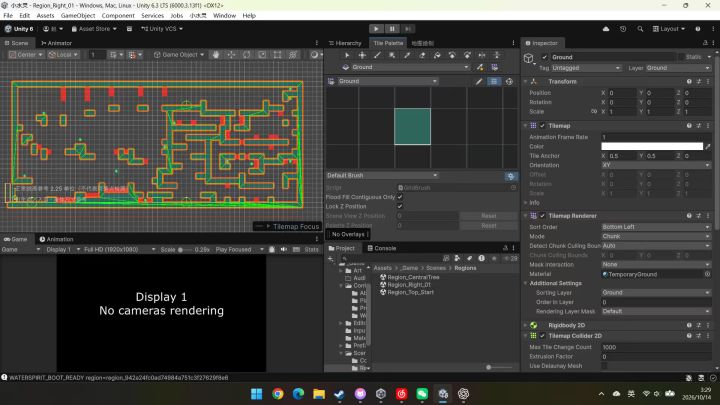This screenshot has width=720, height=405.
Task: Click the Play button
Action: coord(376,29)
